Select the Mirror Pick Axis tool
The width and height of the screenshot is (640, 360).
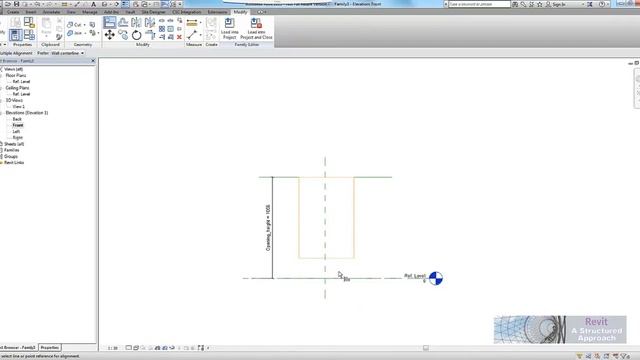click(136, 22)
